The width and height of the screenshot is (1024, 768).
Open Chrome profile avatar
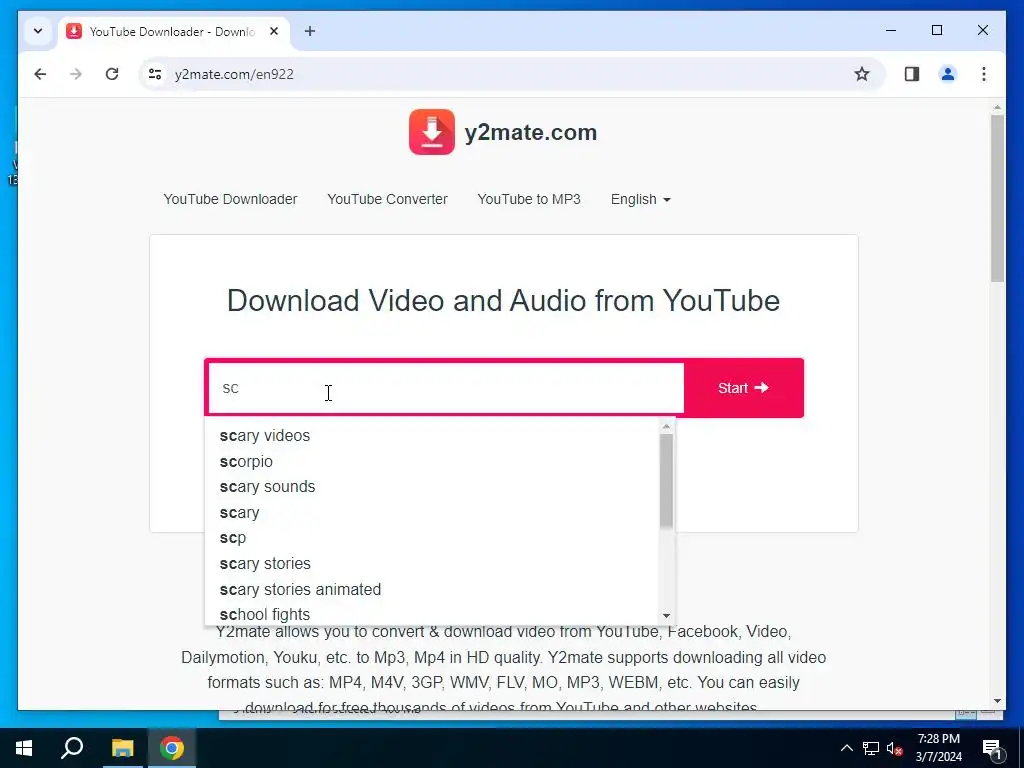click(x=948, y=74)
